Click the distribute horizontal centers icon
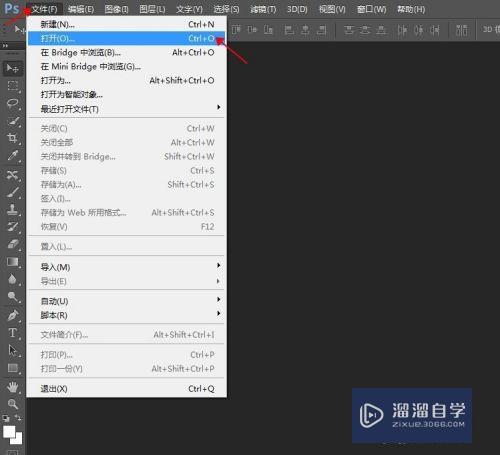Screen dimensions: 500x455 point(419,30)
